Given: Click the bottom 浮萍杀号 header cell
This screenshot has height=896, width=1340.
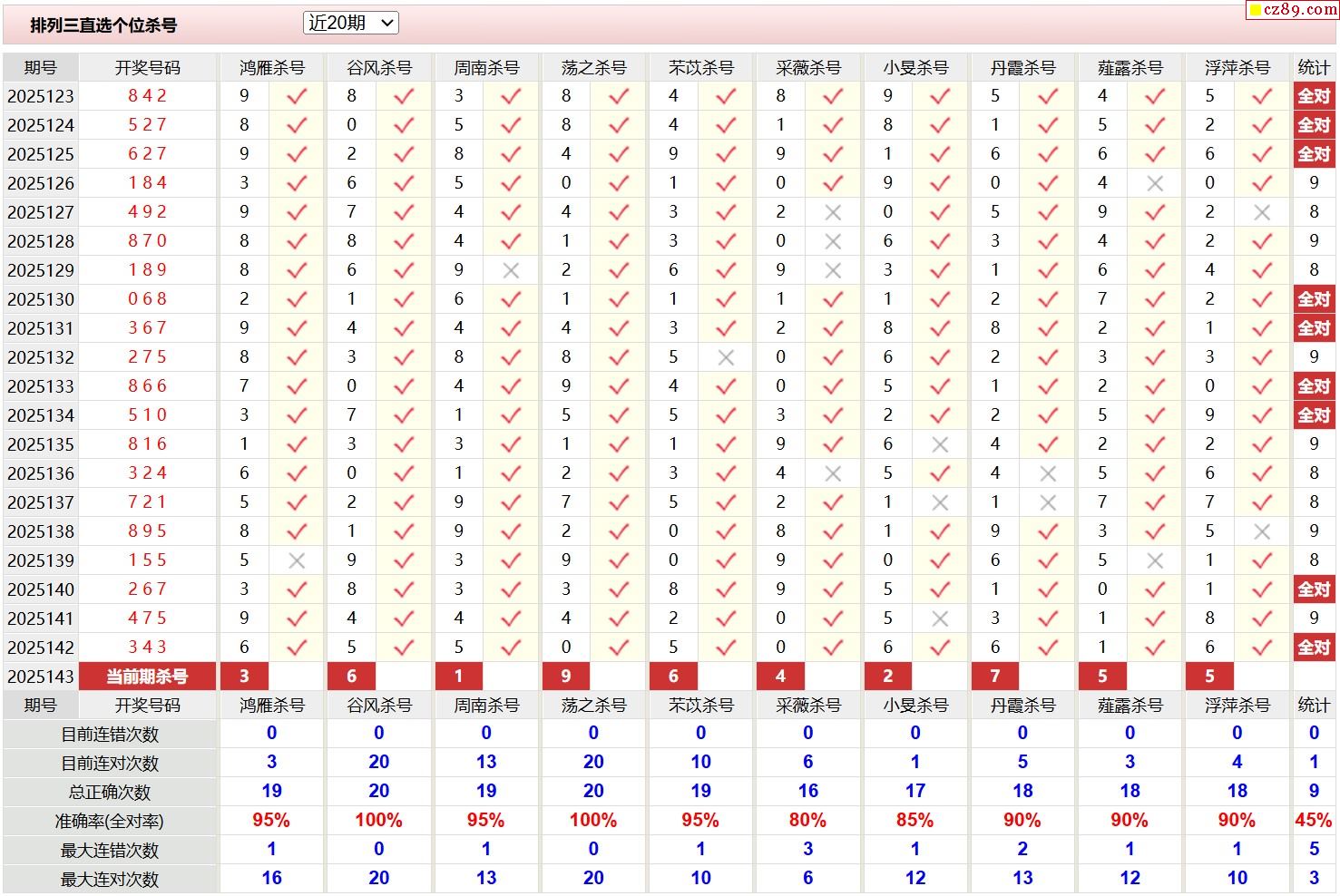Looking at the screenshot, I should [1237, 705].
